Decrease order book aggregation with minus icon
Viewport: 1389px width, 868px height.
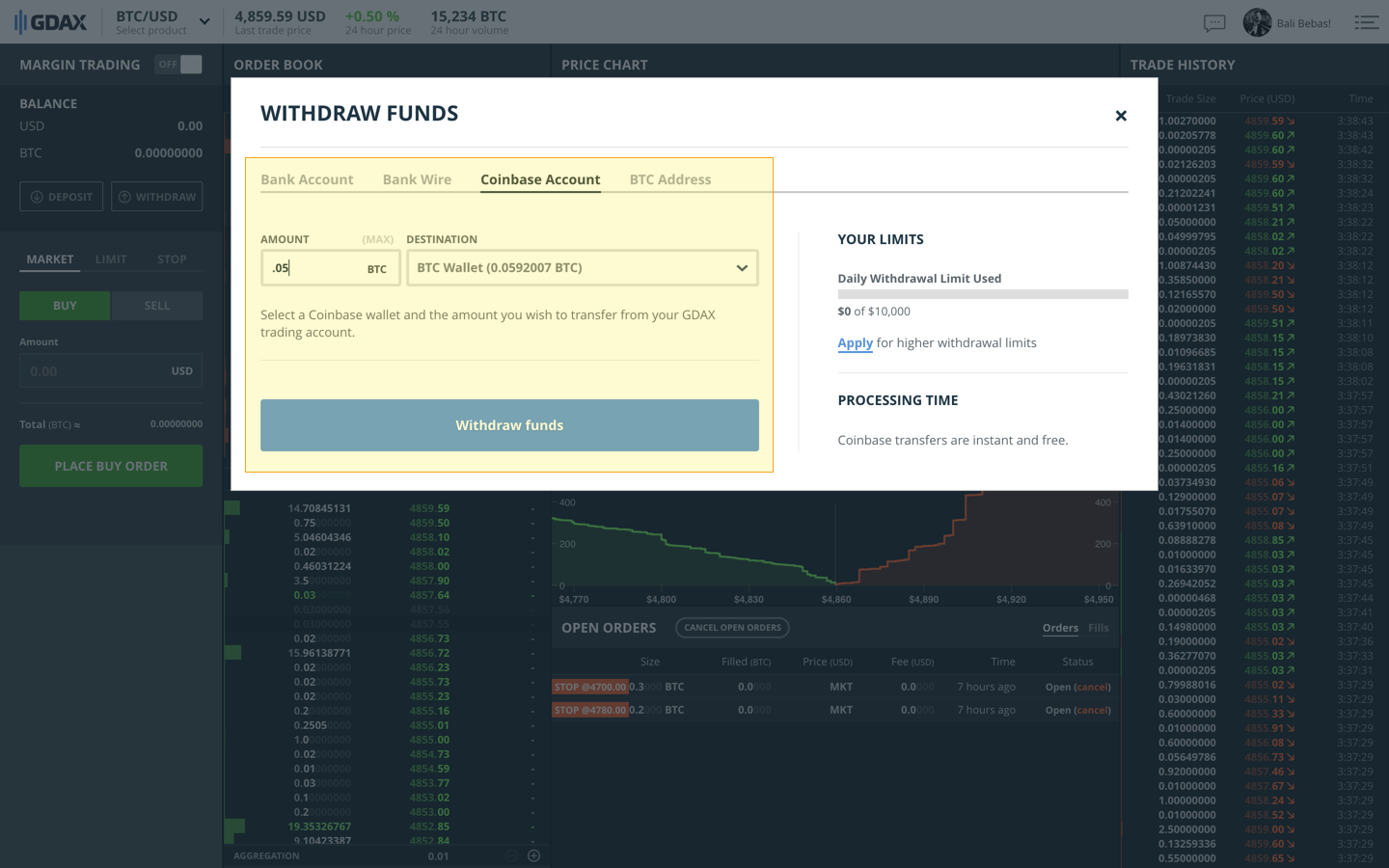click(x=512, y=855)
